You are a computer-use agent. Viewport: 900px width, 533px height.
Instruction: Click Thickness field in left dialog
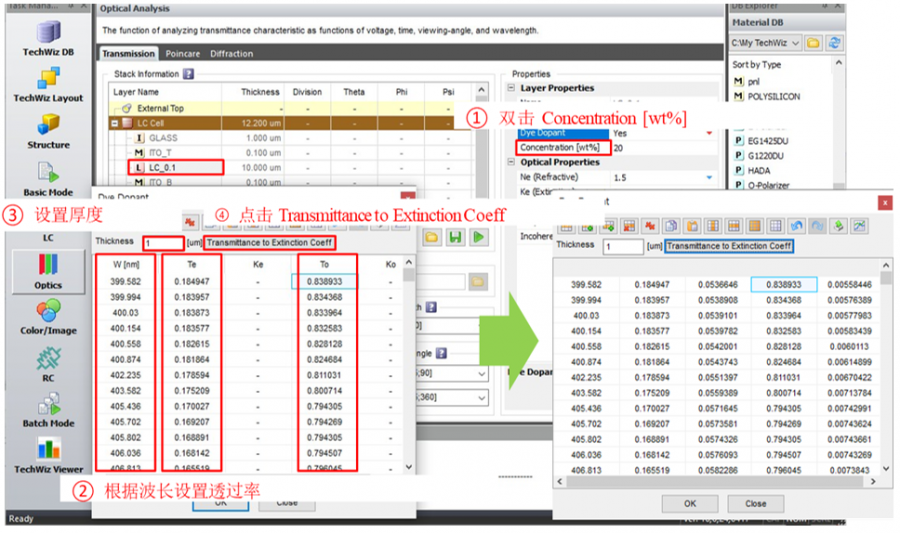163,243
